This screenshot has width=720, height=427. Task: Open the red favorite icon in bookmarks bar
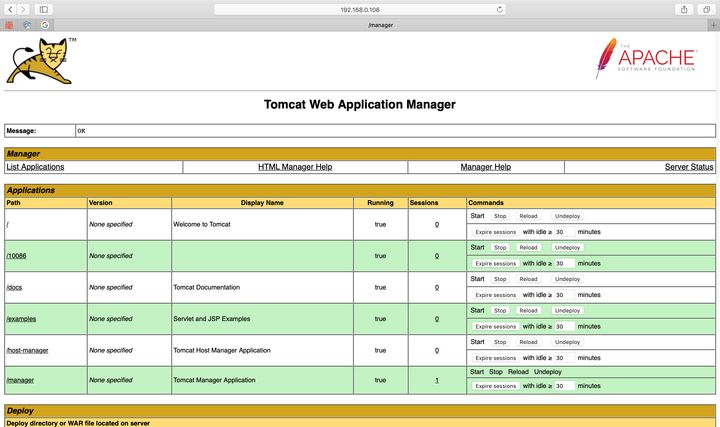coord(9,25)
